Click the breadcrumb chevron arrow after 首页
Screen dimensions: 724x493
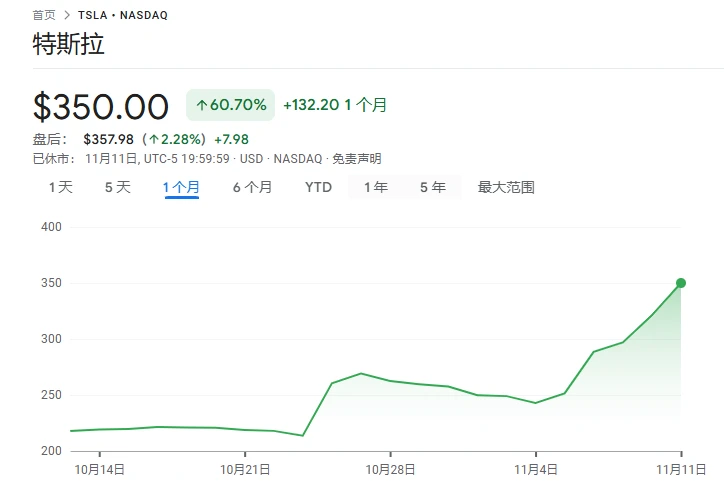pos(66,15)
